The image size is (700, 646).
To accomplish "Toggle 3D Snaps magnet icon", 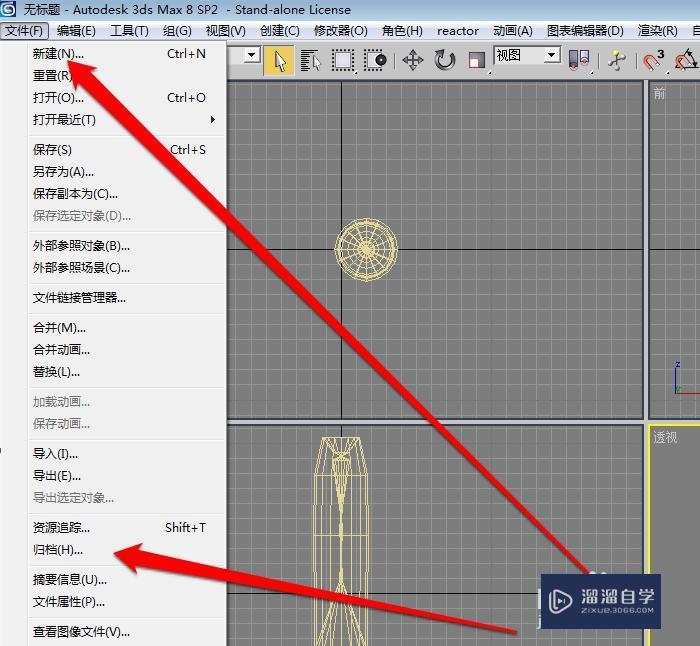I will coord(654,60).
